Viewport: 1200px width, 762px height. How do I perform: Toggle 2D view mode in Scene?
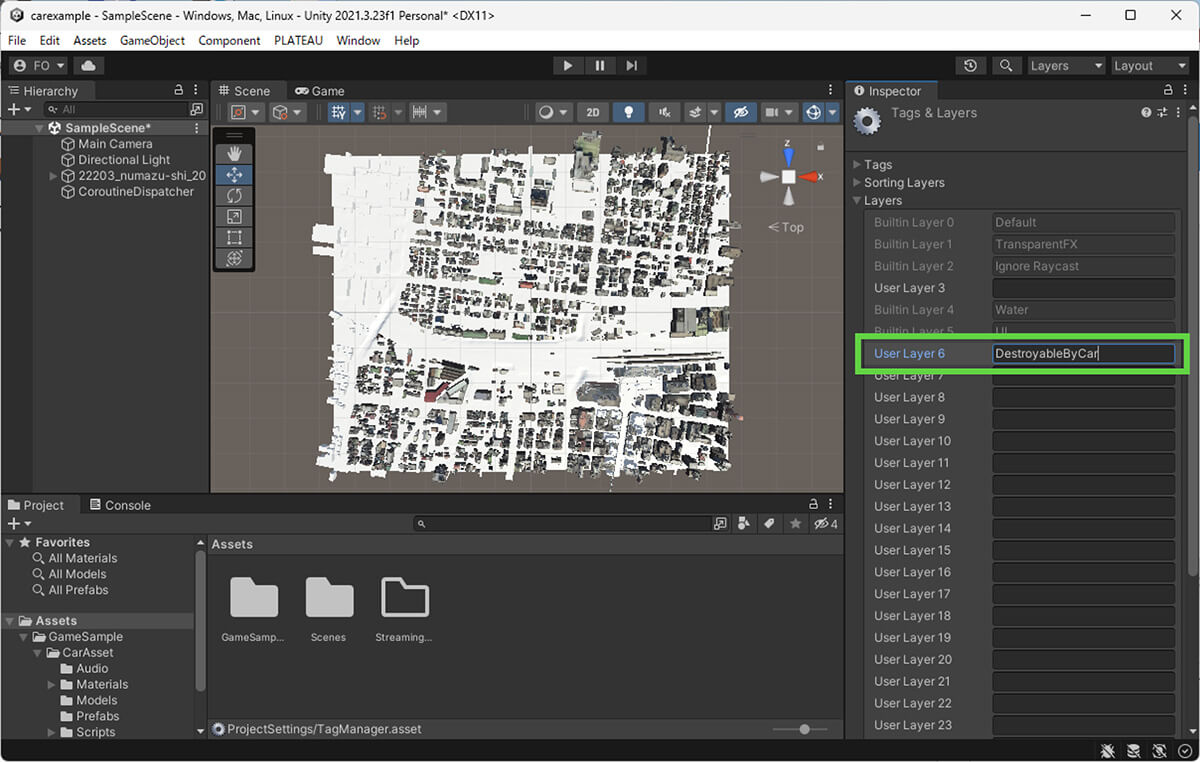(x=592, y=113)
